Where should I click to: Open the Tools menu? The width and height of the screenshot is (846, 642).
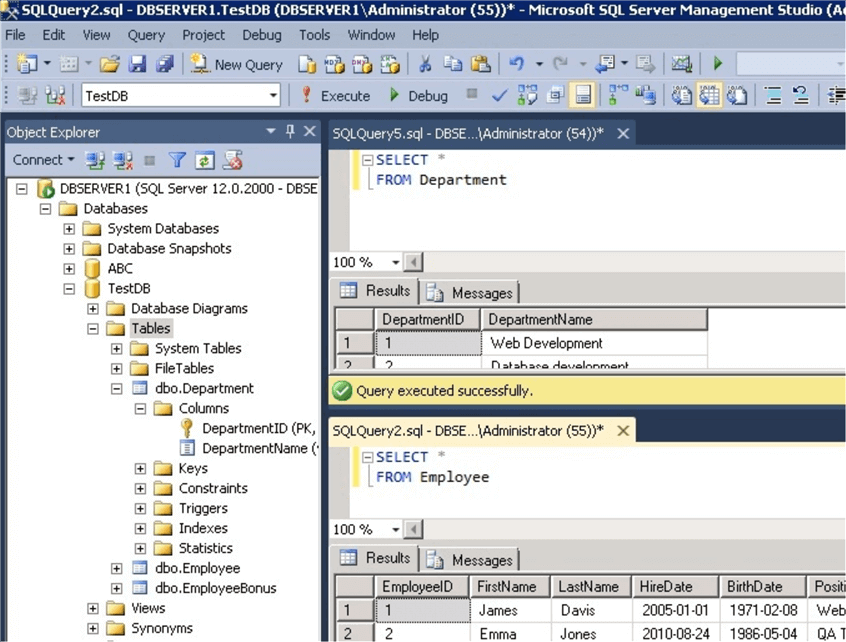point(315,35)
